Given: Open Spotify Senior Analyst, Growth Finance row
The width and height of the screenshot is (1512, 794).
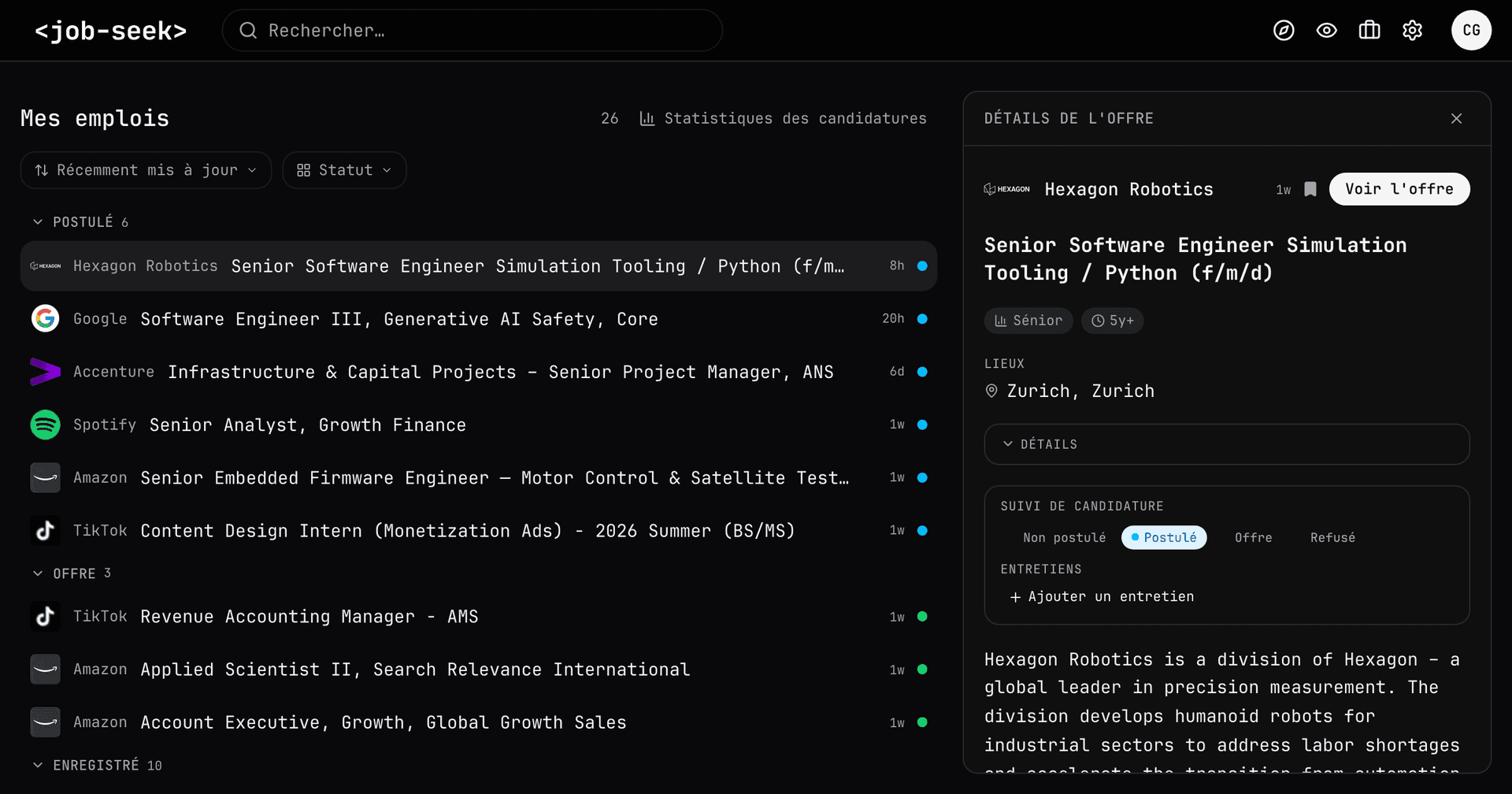Looking at the screenshot, I should (479, 425).
